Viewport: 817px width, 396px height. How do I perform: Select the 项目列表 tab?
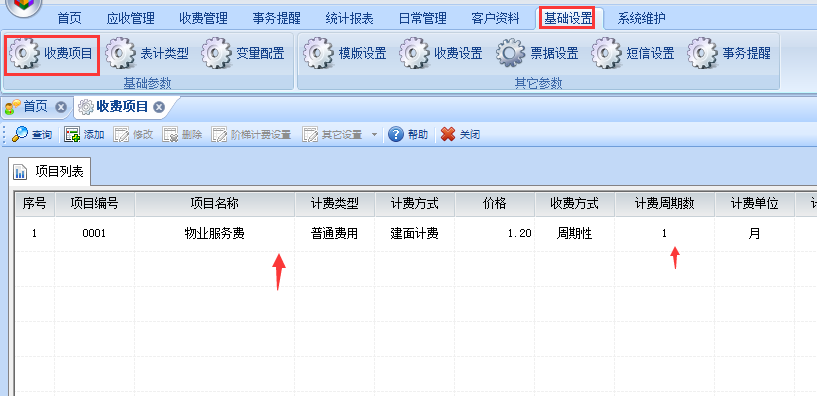coord(50,171)
